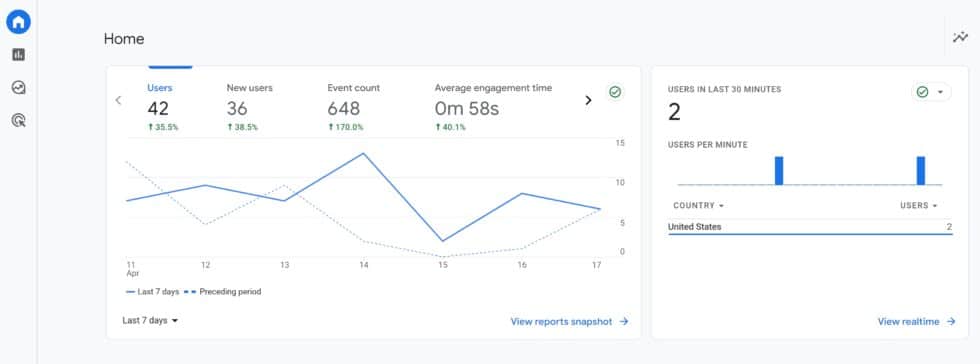980x364 pixels.
Task: Open the USERS metric dropdown
Action: pos(919,205)
